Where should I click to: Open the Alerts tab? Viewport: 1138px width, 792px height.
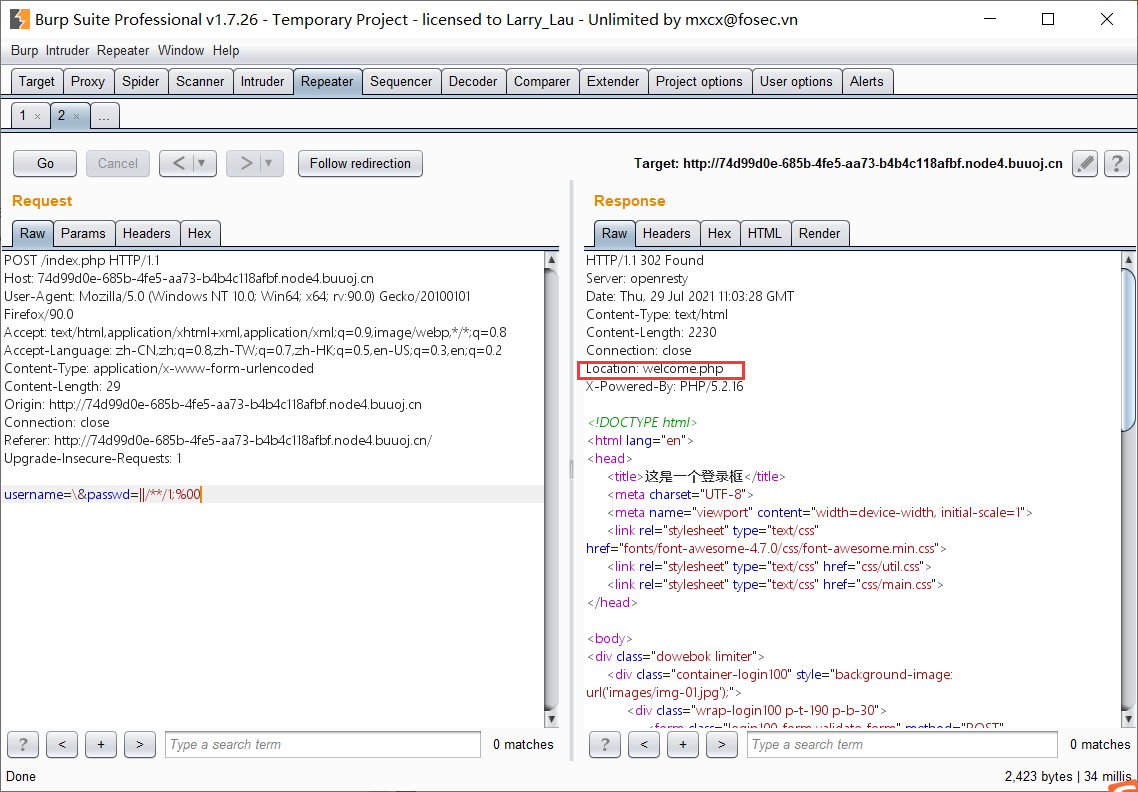(x=867, y=81)
